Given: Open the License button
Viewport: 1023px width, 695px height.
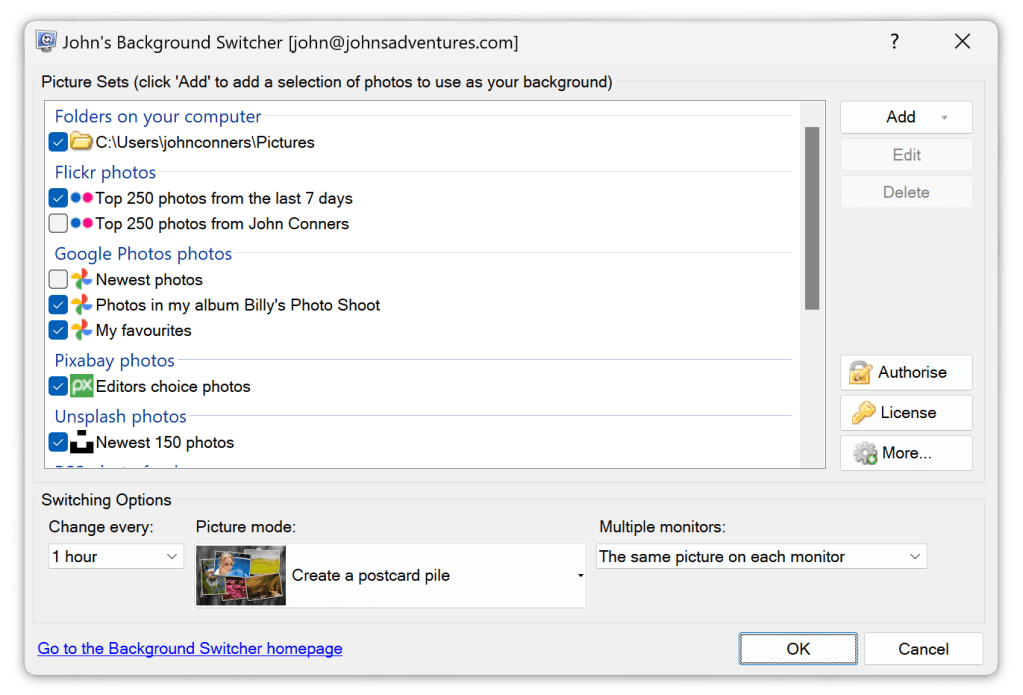Looking at the screenshot, I should [906, 413].
